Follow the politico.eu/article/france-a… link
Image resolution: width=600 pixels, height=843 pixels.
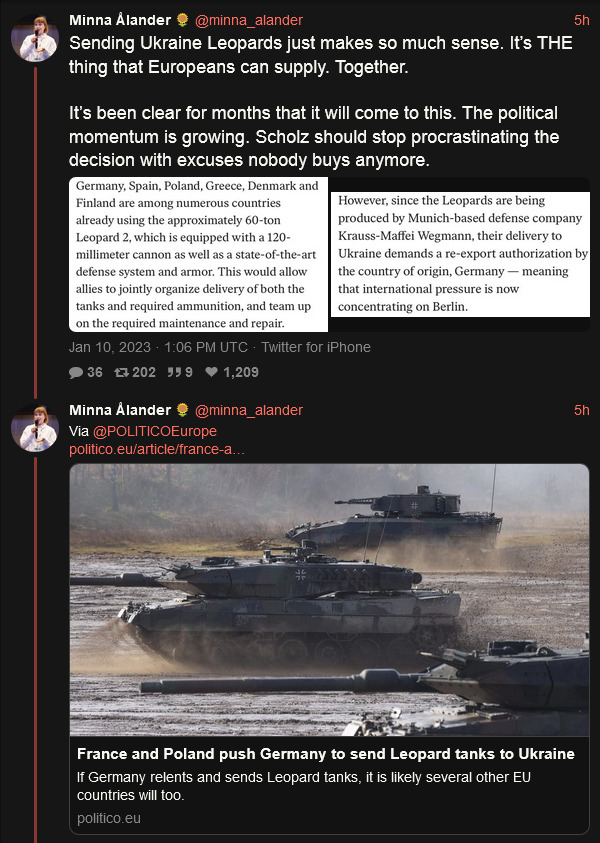pyautogui.click(x=157, y=449)
